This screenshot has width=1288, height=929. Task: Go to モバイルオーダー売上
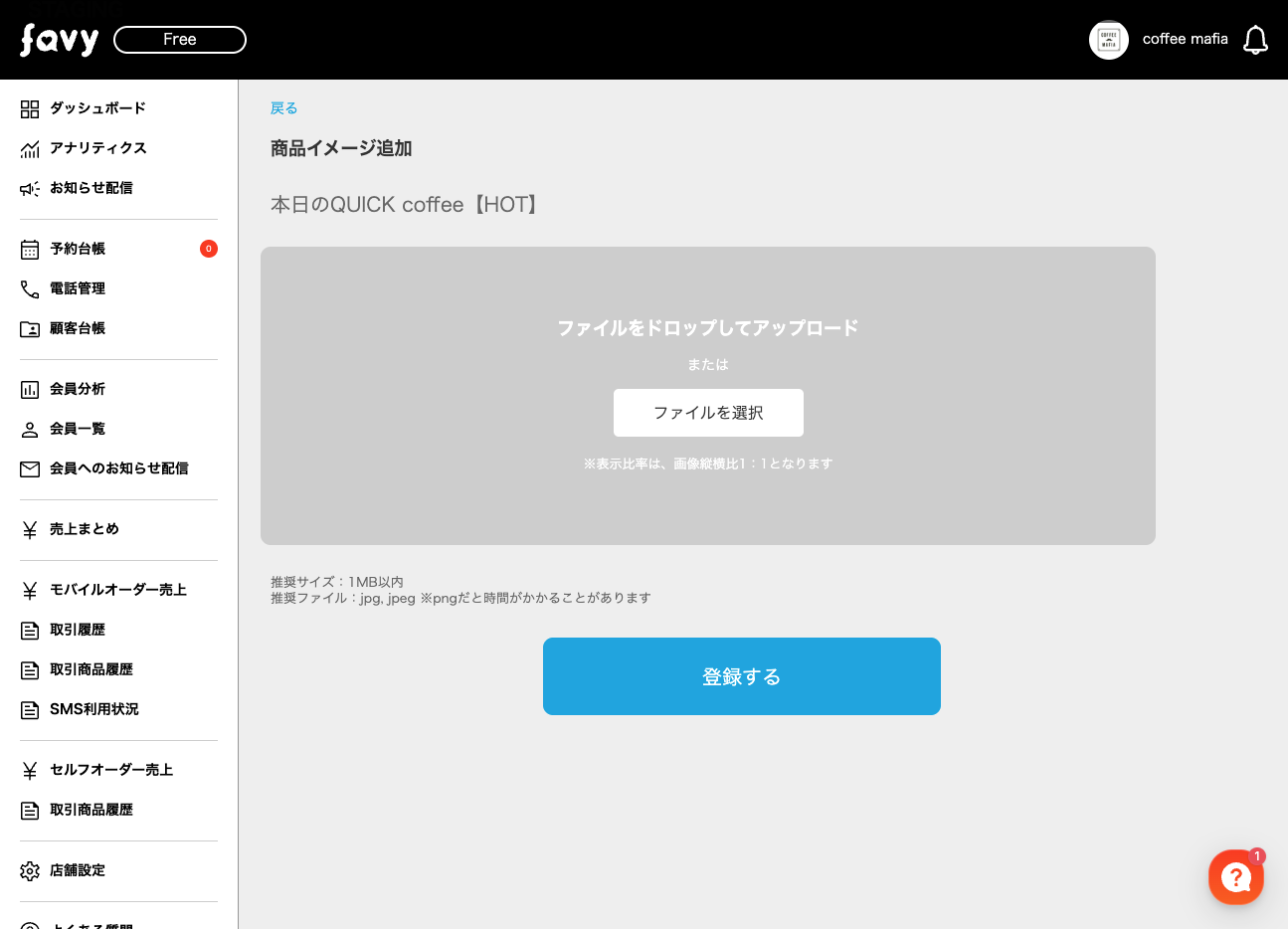118,590
